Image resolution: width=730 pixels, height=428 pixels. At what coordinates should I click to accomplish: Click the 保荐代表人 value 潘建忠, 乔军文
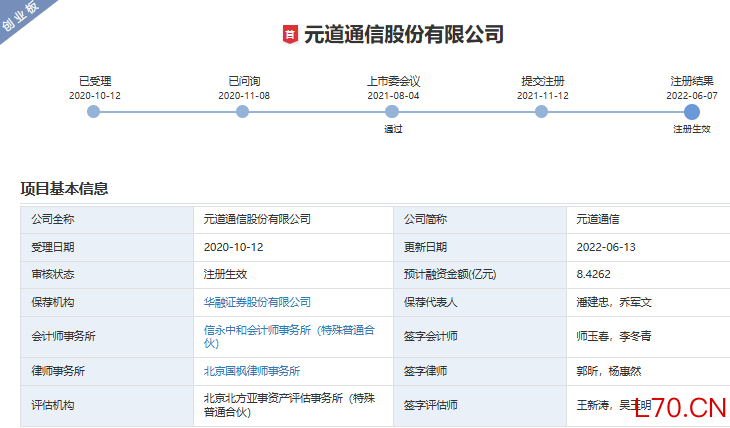(x=614, y=302)
